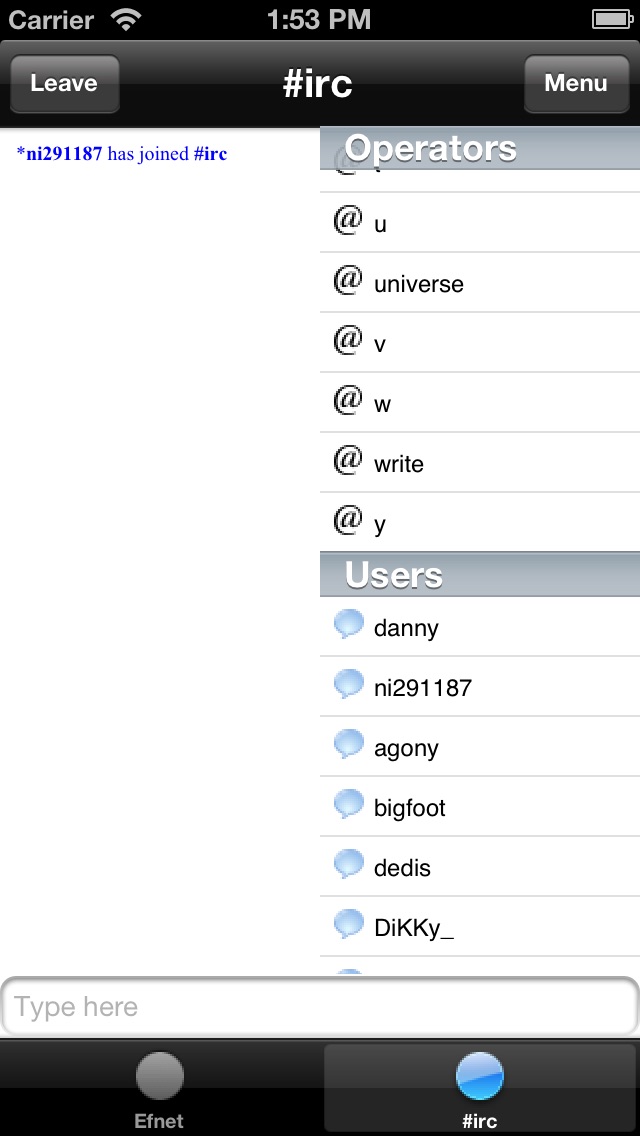Tap the chat bubble icon next to danny
The width and height of the screenshot is (640, 1136).
click(x=349, y=625)
